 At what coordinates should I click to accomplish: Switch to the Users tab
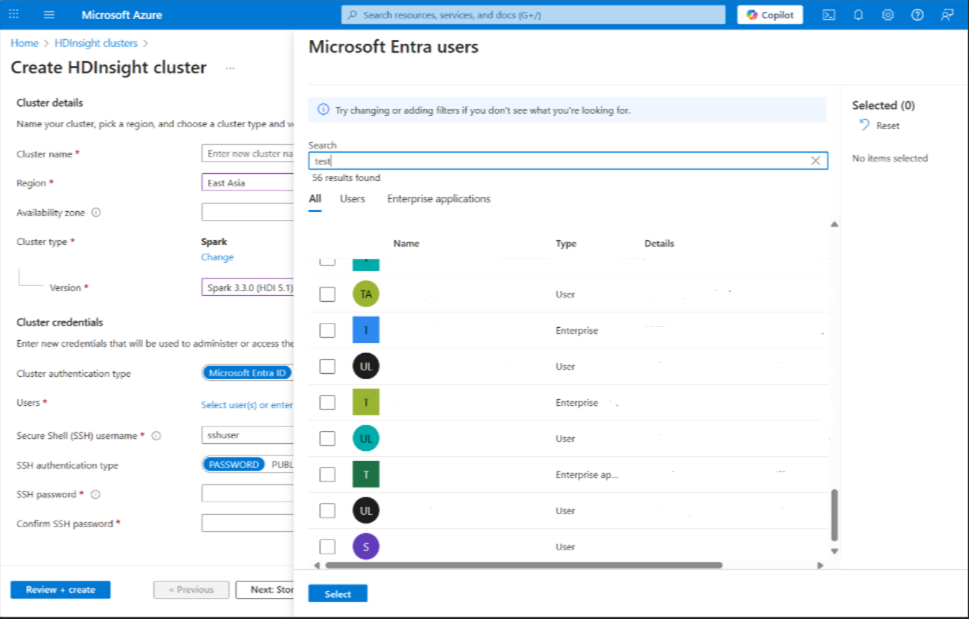click(352, 199)
